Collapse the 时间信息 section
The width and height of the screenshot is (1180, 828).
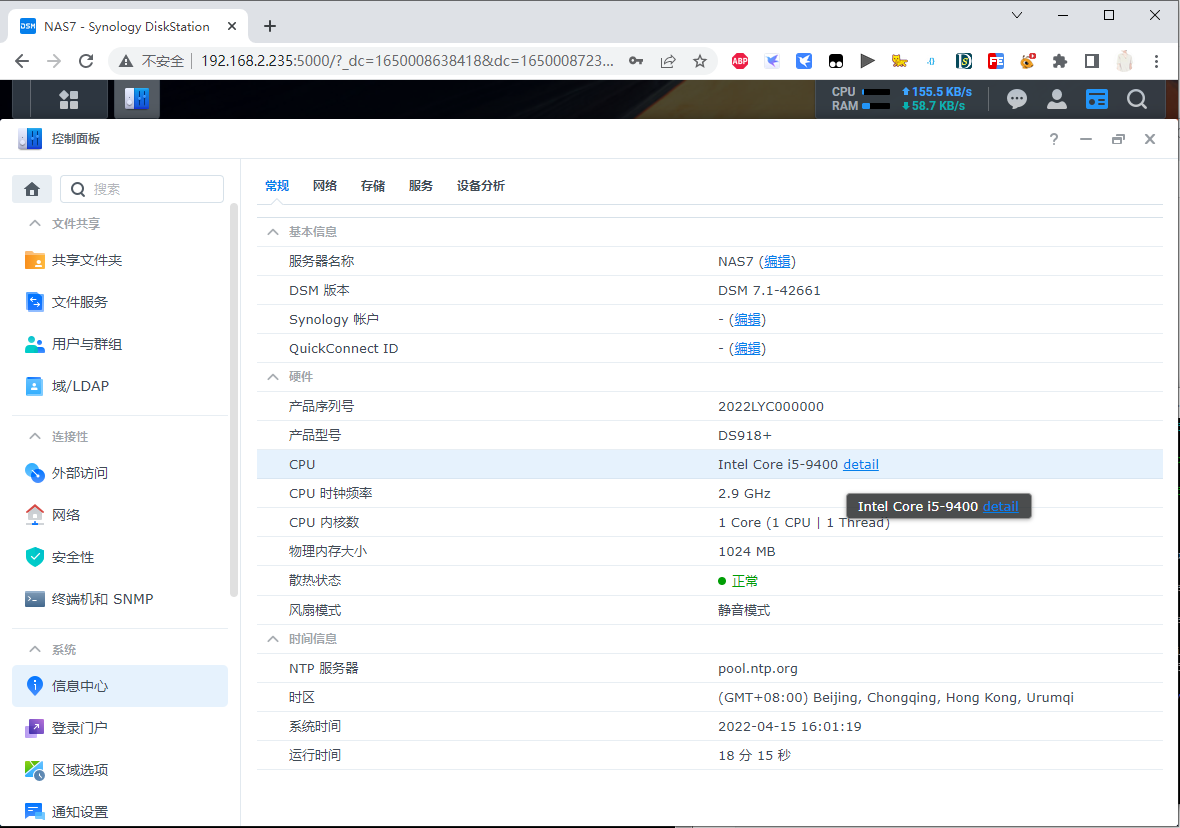point(272,638)
